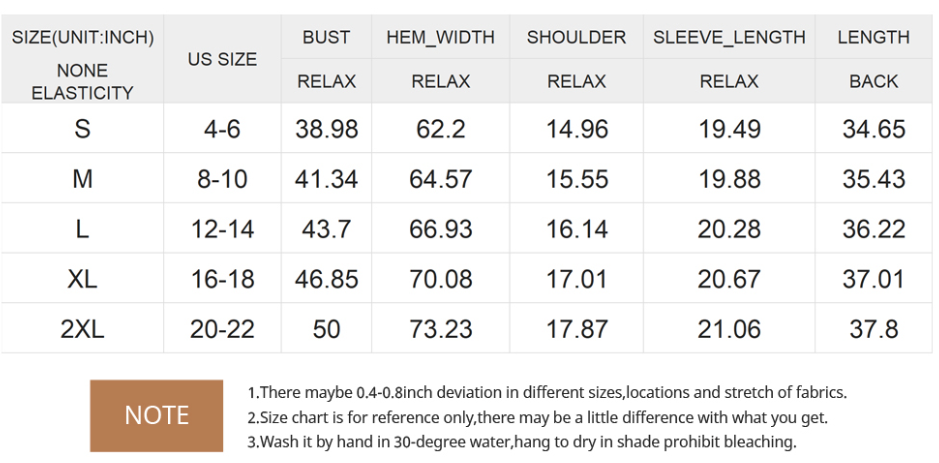Click the HEM_WIDTH column header
This screenshot has width=939, height=463.
tap(440, 38)
